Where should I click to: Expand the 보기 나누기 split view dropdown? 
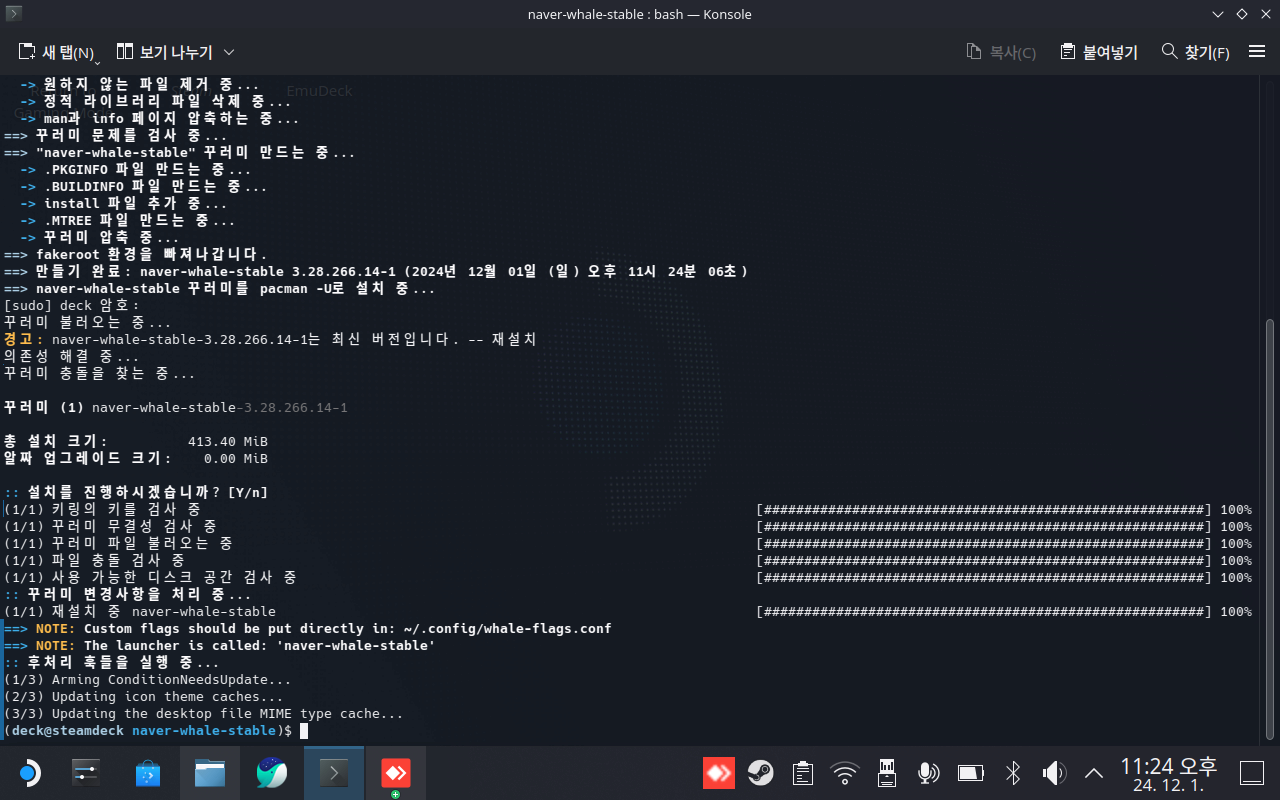click(229, 52)
